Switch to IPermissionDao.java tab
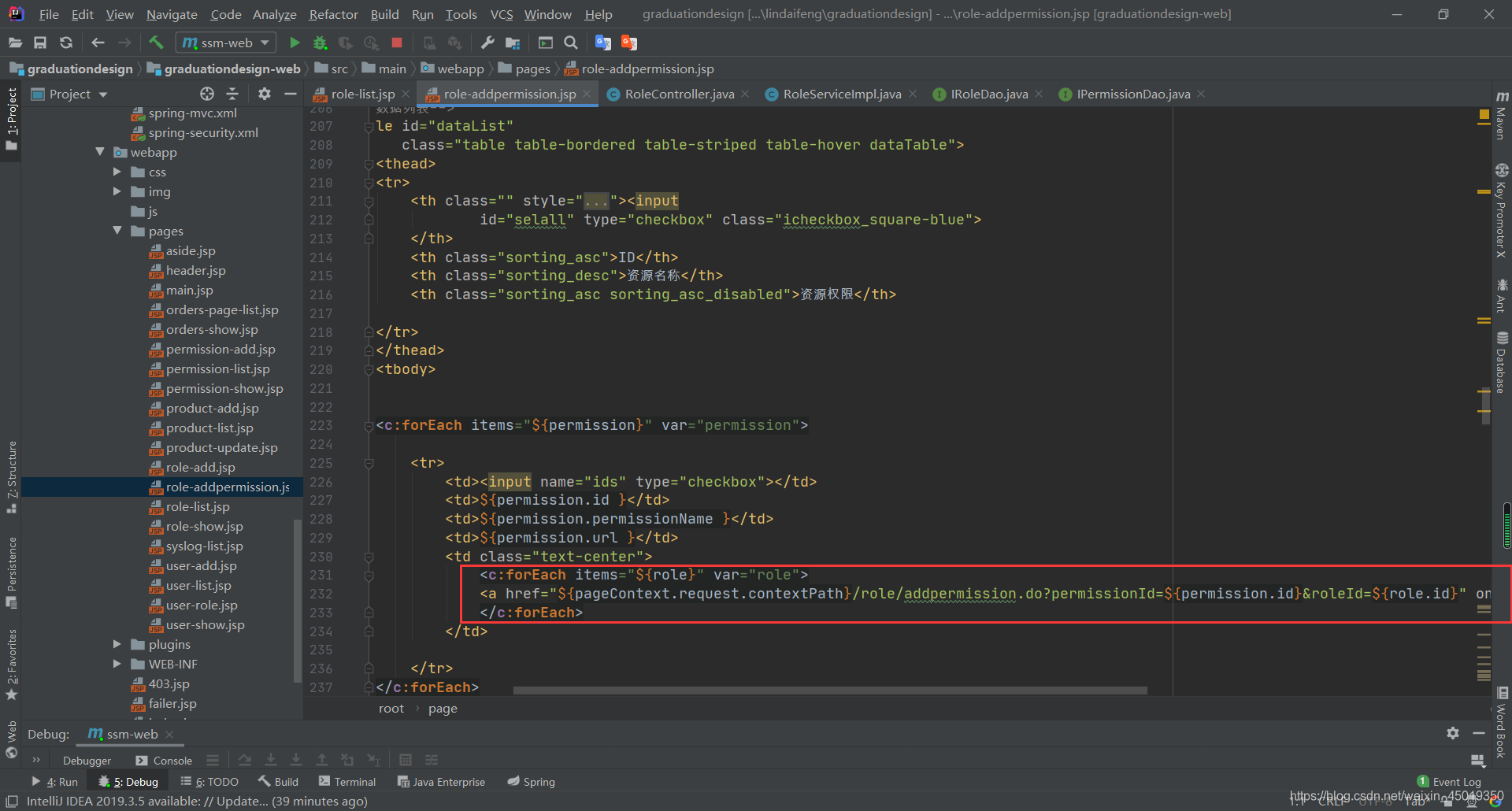The image size is (1512, 811). click(1133, 94)
